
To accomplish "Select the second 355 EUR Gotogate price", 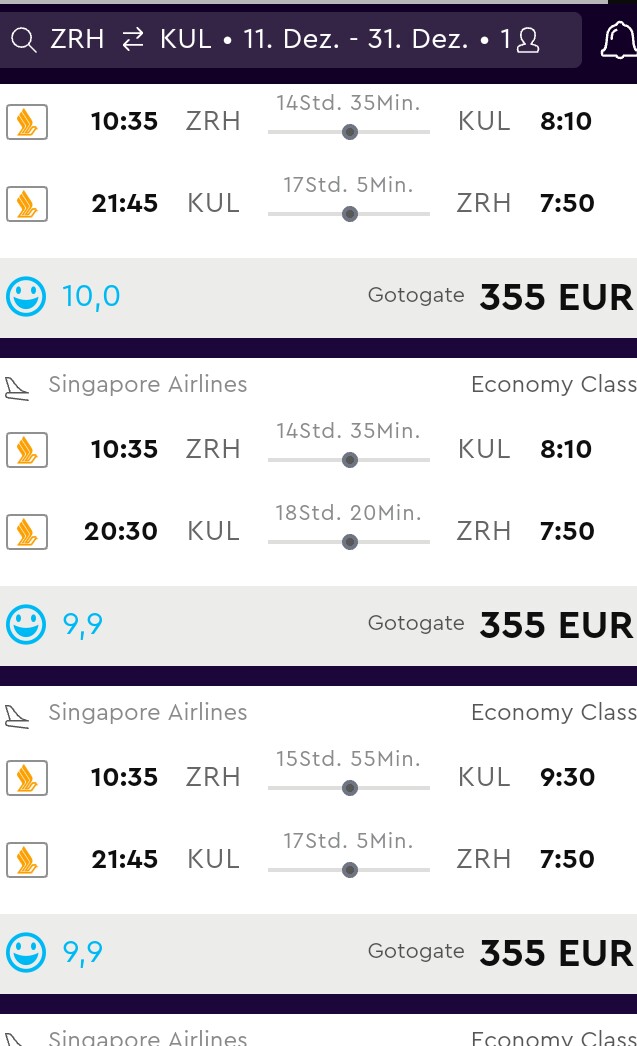I will tap(556, 625).
